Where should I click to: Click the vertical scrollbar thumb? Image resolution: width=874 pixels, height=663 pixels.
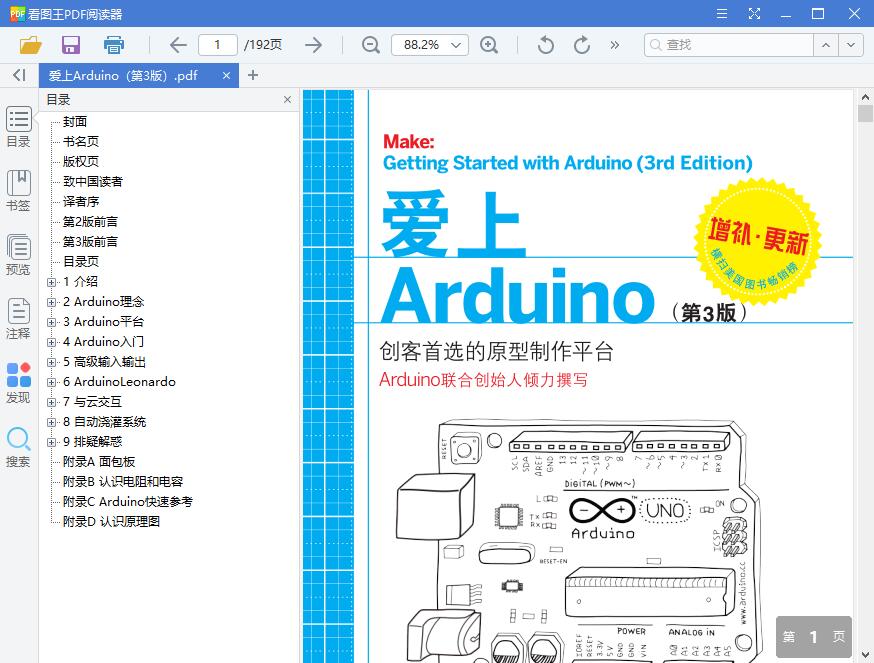click(865, 113)
